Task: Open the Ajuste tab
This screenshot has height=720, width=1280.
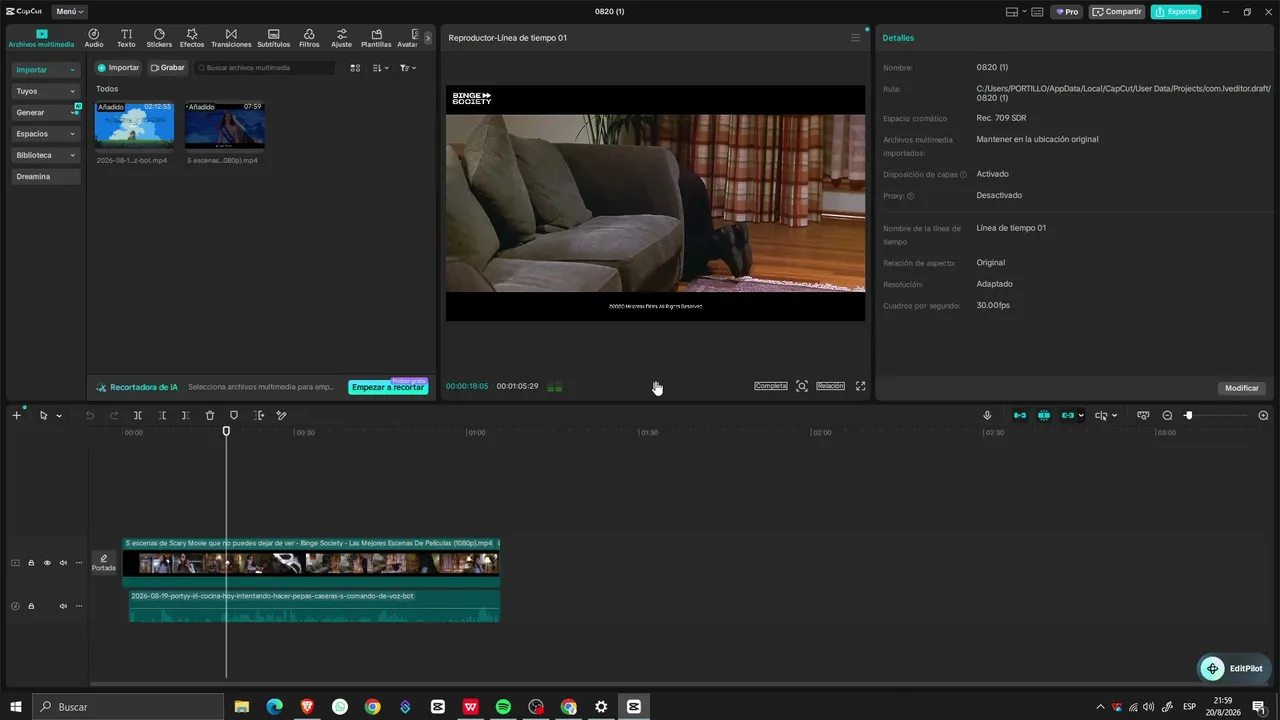Action: tap(342, 38)
